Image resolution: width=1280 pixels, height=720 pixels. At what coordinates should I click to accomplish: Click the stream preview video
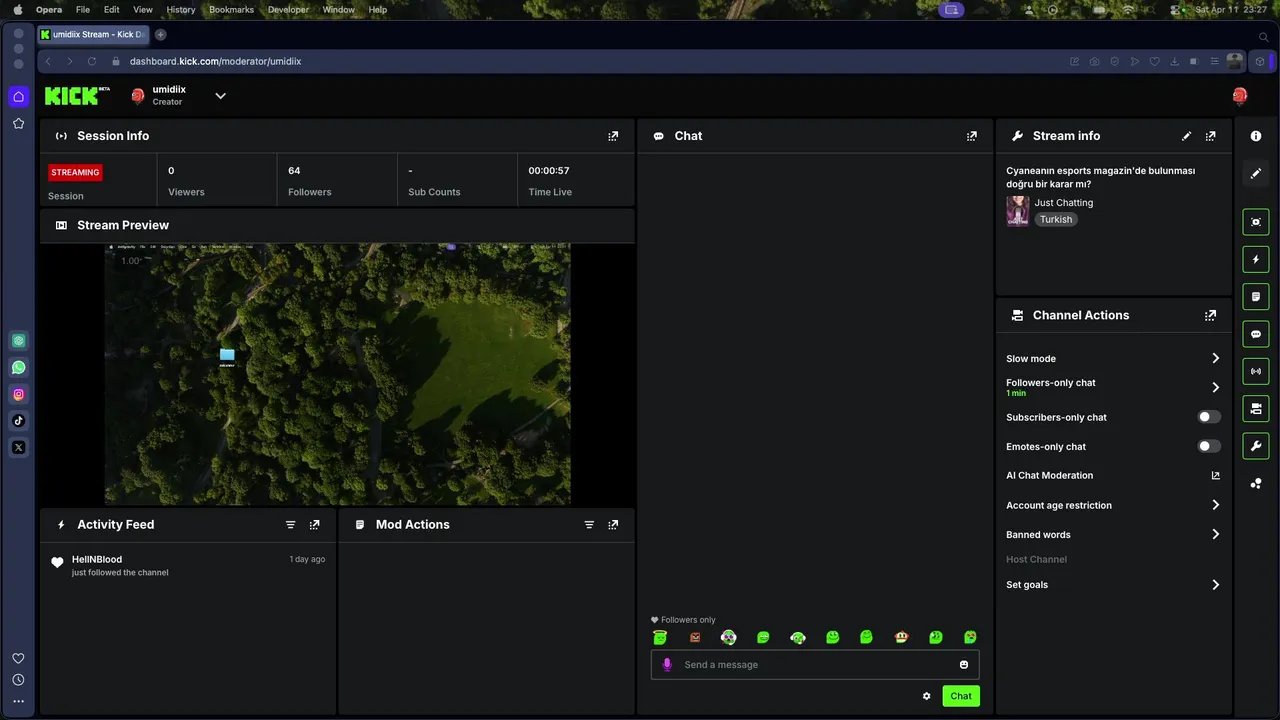pyautogui.click(x=338, y=374)
